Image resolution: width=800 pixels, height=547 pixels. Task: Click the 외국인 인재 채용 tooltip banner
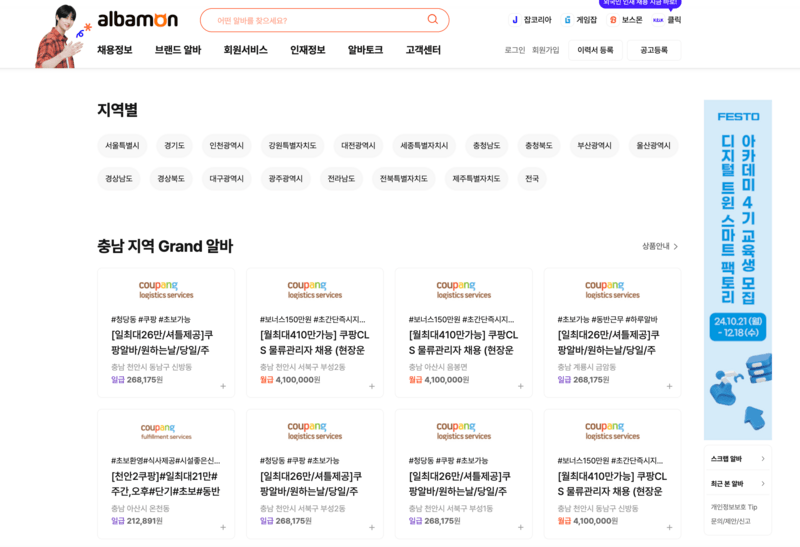(x=640, y=4)
